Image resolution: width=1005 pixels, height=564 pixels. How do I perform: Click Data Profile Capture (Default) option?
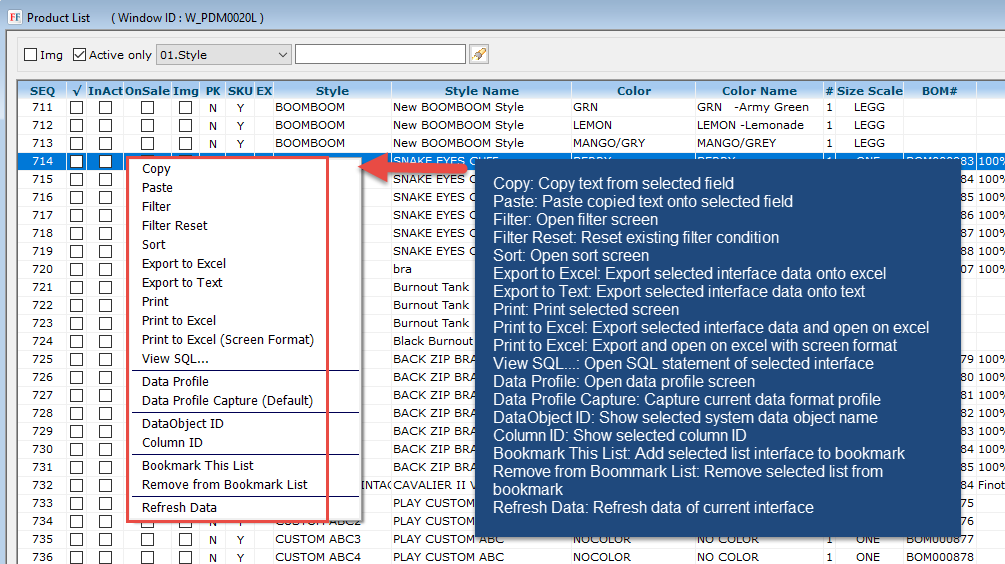(227, 401)
